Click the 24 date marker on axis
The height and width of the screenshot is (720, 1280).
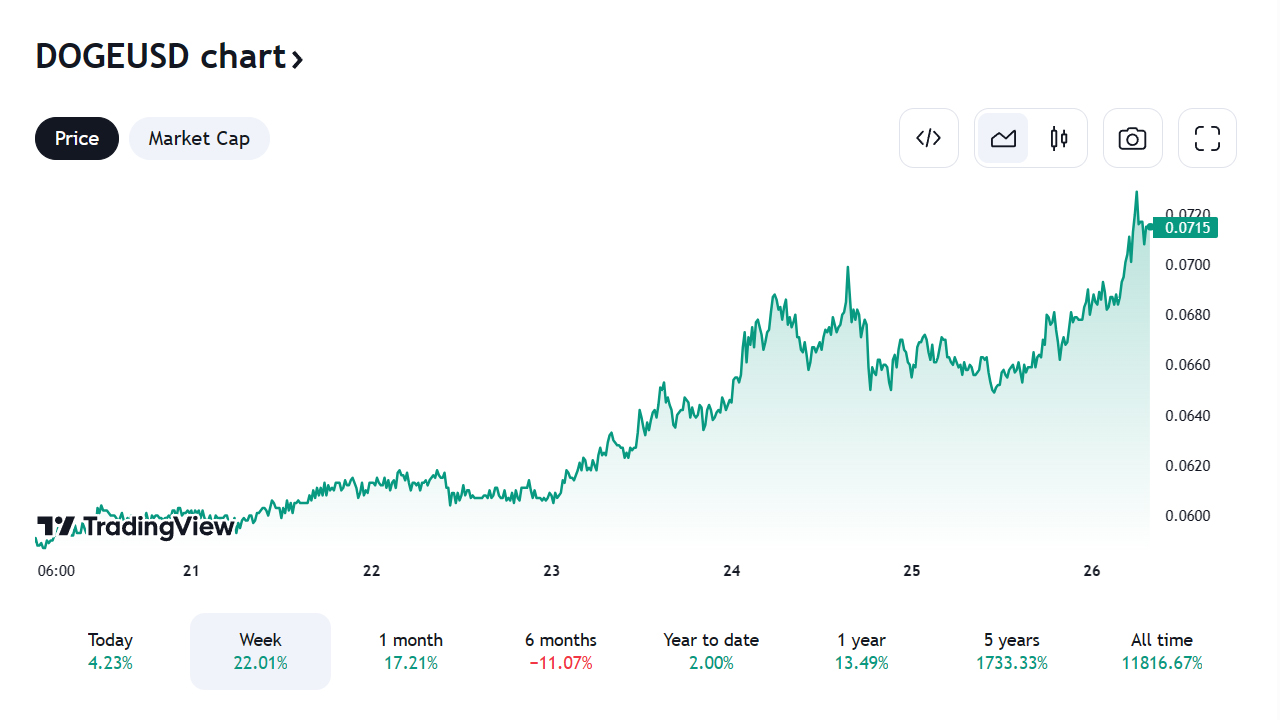[732, 571]
